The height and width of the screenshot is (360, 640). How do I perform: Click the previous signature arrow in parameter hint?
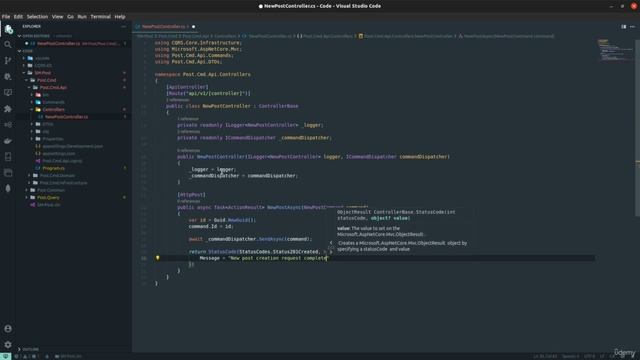point(331,243)
